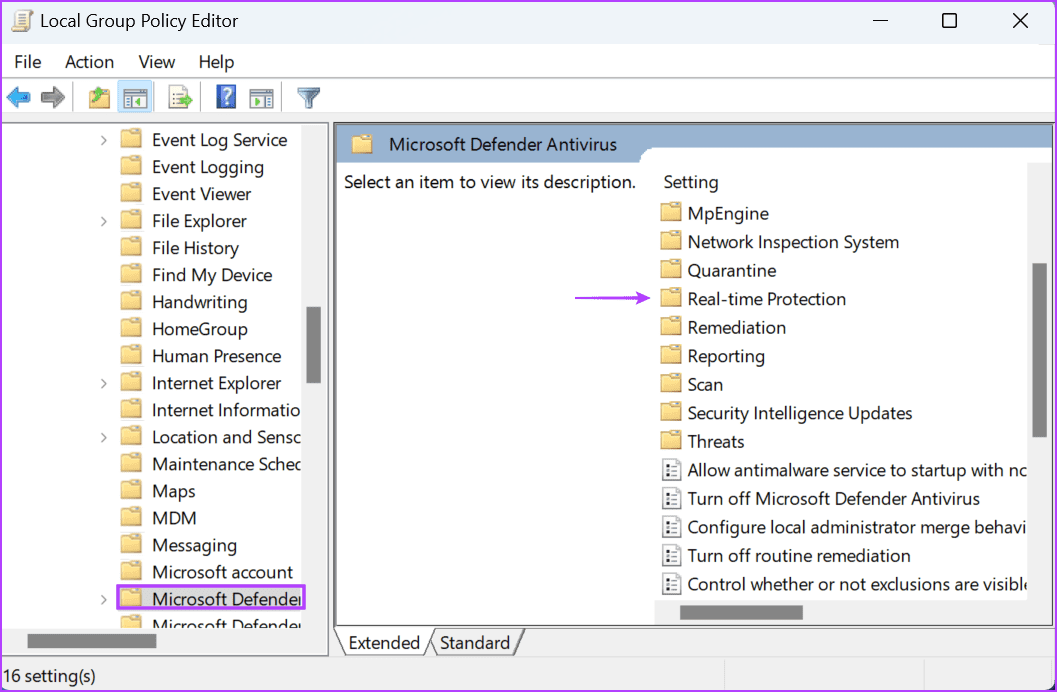
Task: Select Microsoft account in the tree
Action: coord(222,572)
